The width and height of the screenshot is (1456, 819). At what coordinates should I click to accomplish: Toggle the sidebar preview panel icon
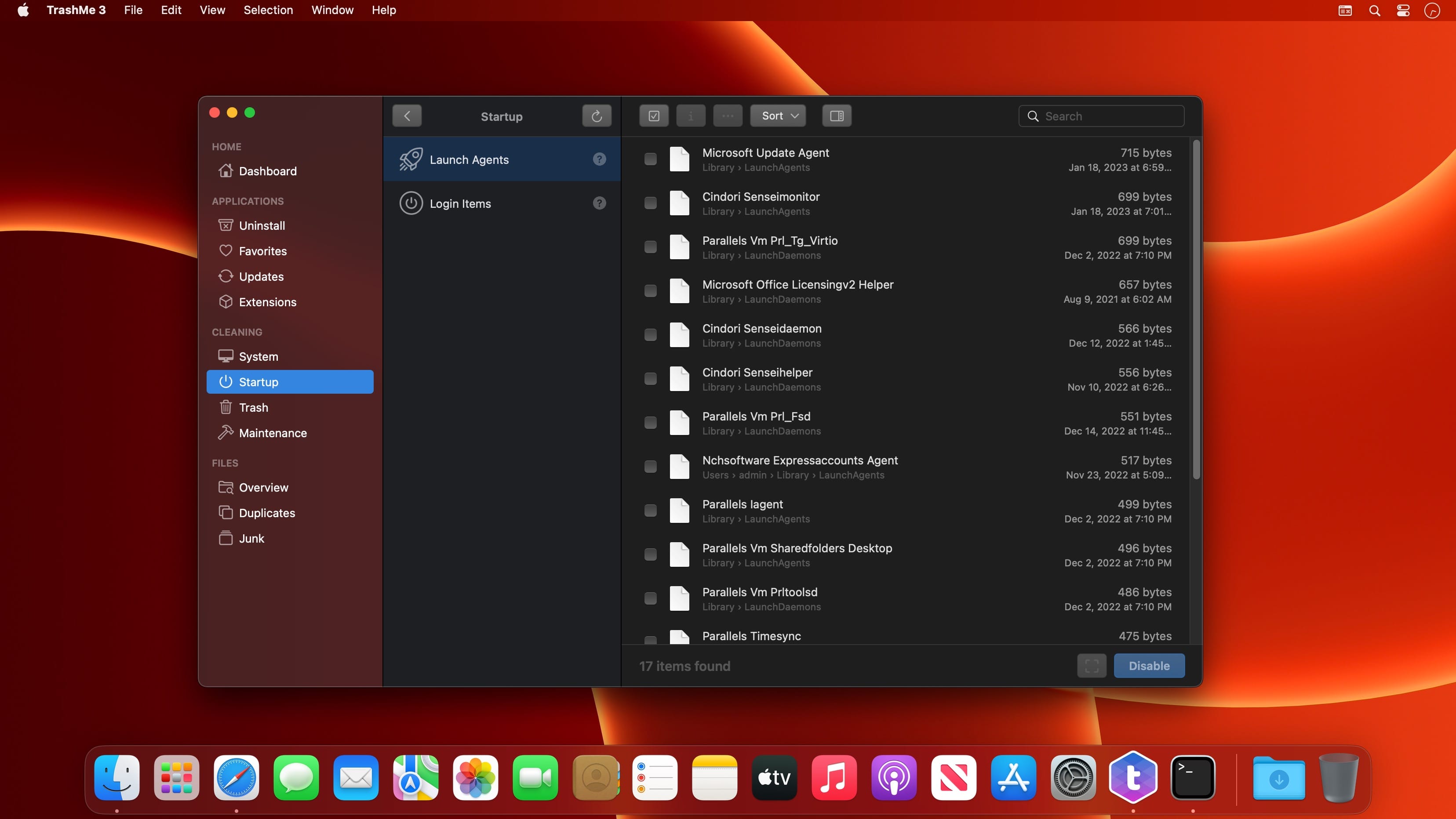(837, 116)
